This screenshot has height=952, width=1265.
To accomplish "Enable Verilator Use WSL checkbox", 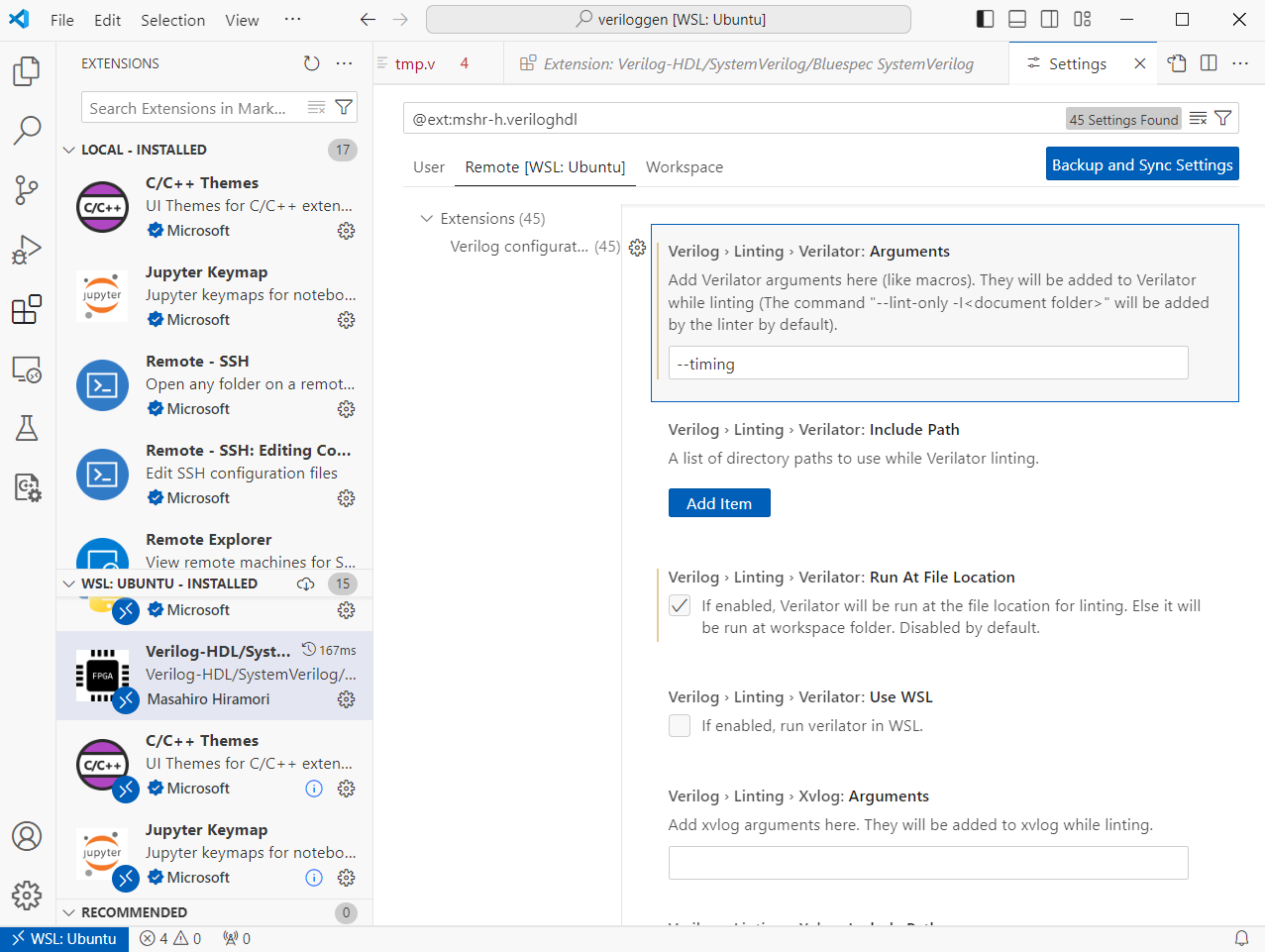I will point(680,725).
